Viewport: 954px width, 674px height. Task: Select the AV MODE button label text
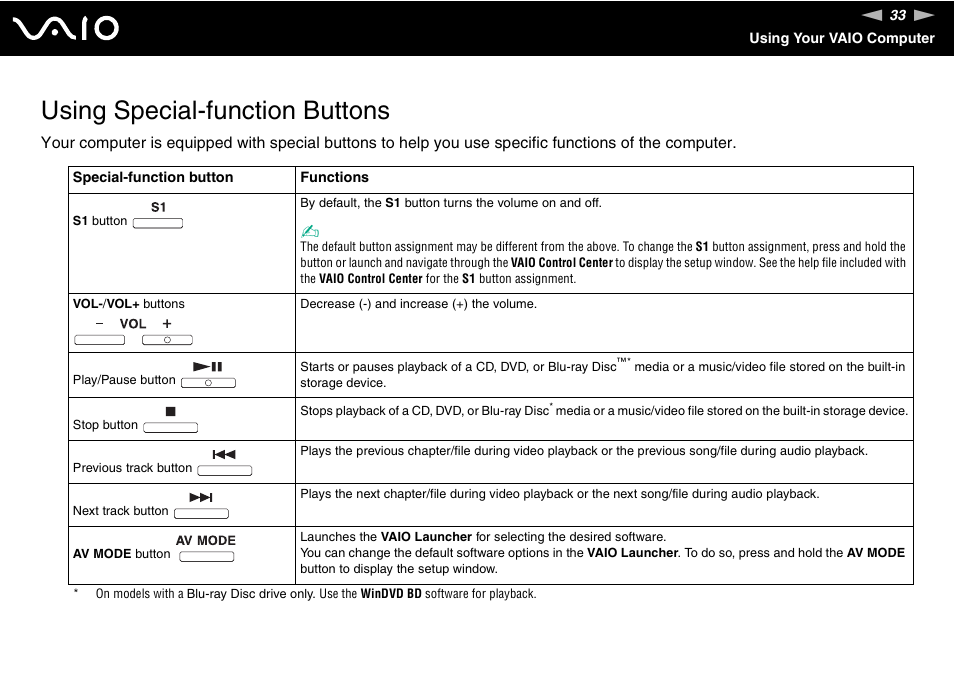pyautogui.click(x=122, y=554)
